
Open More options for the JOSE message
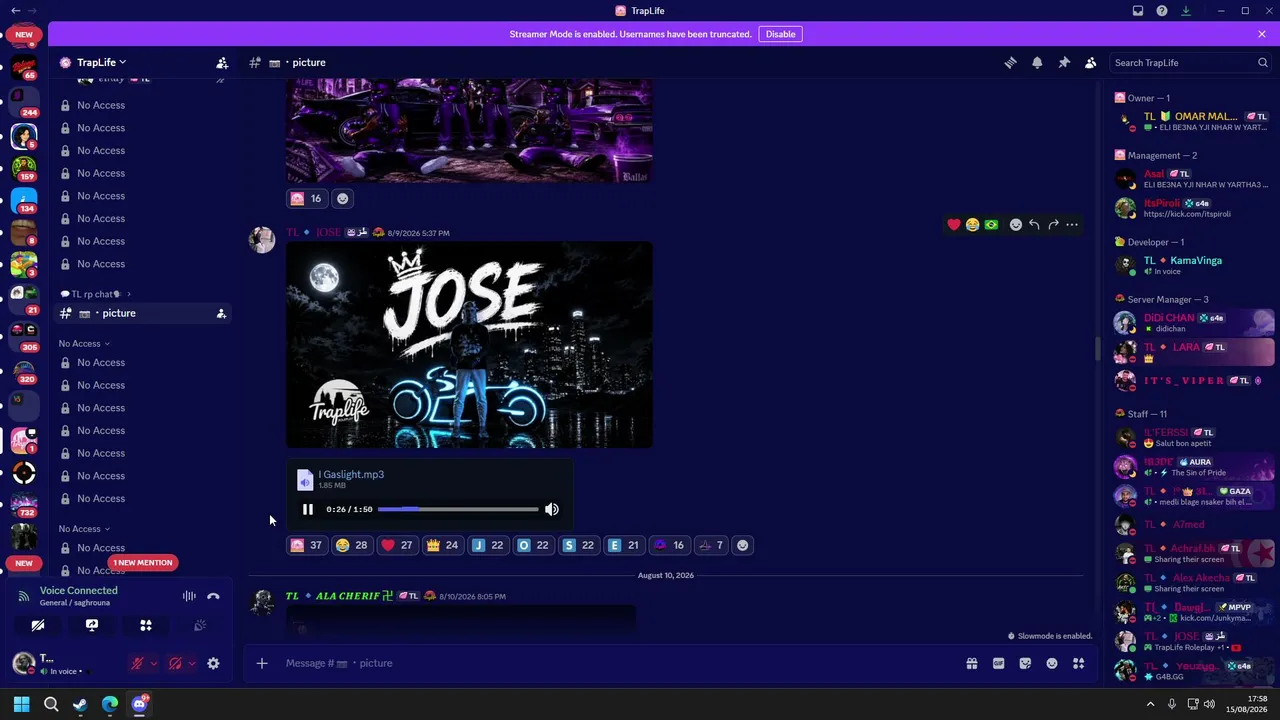[x=1072, y=224]
